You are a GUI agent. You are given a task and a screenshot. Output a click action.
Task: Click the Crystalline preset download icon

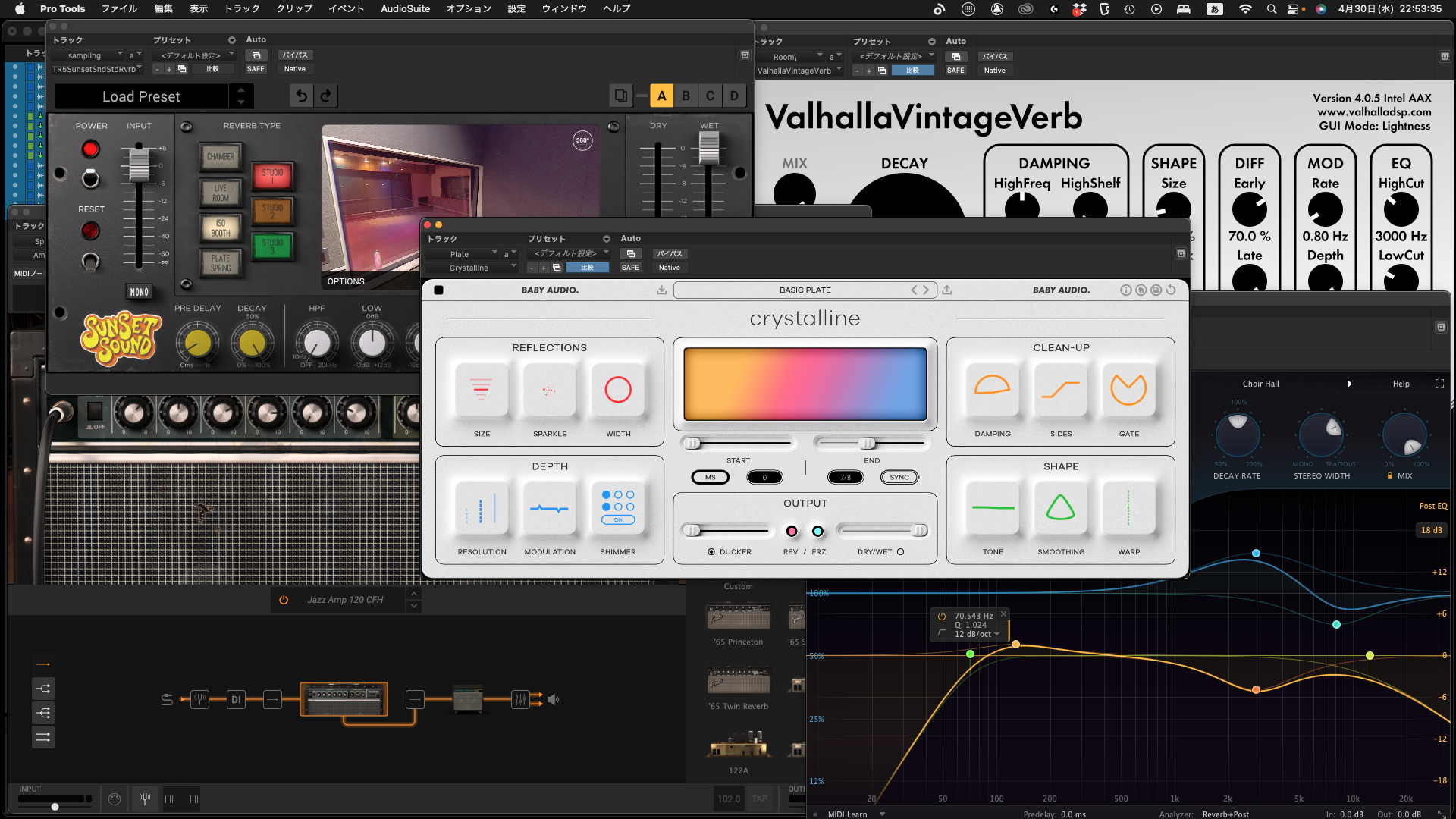[662, 290]
